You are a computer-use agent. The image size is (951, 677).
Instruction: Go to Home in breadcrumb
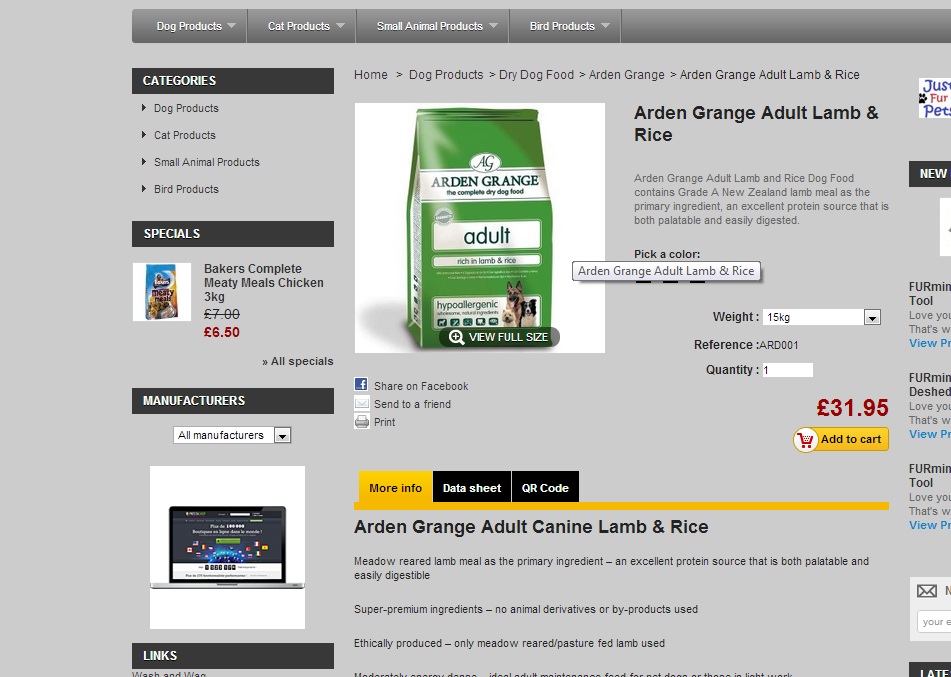pos(371,75)
